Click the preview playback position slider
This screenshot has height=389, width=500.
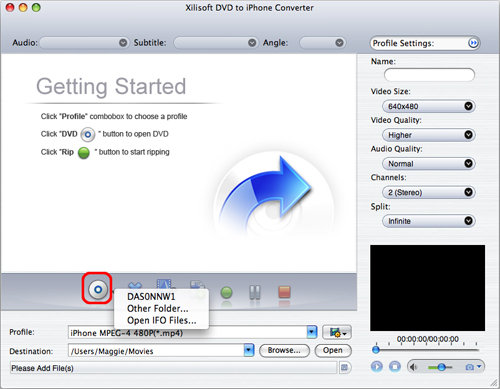click(x=427, y=350)
